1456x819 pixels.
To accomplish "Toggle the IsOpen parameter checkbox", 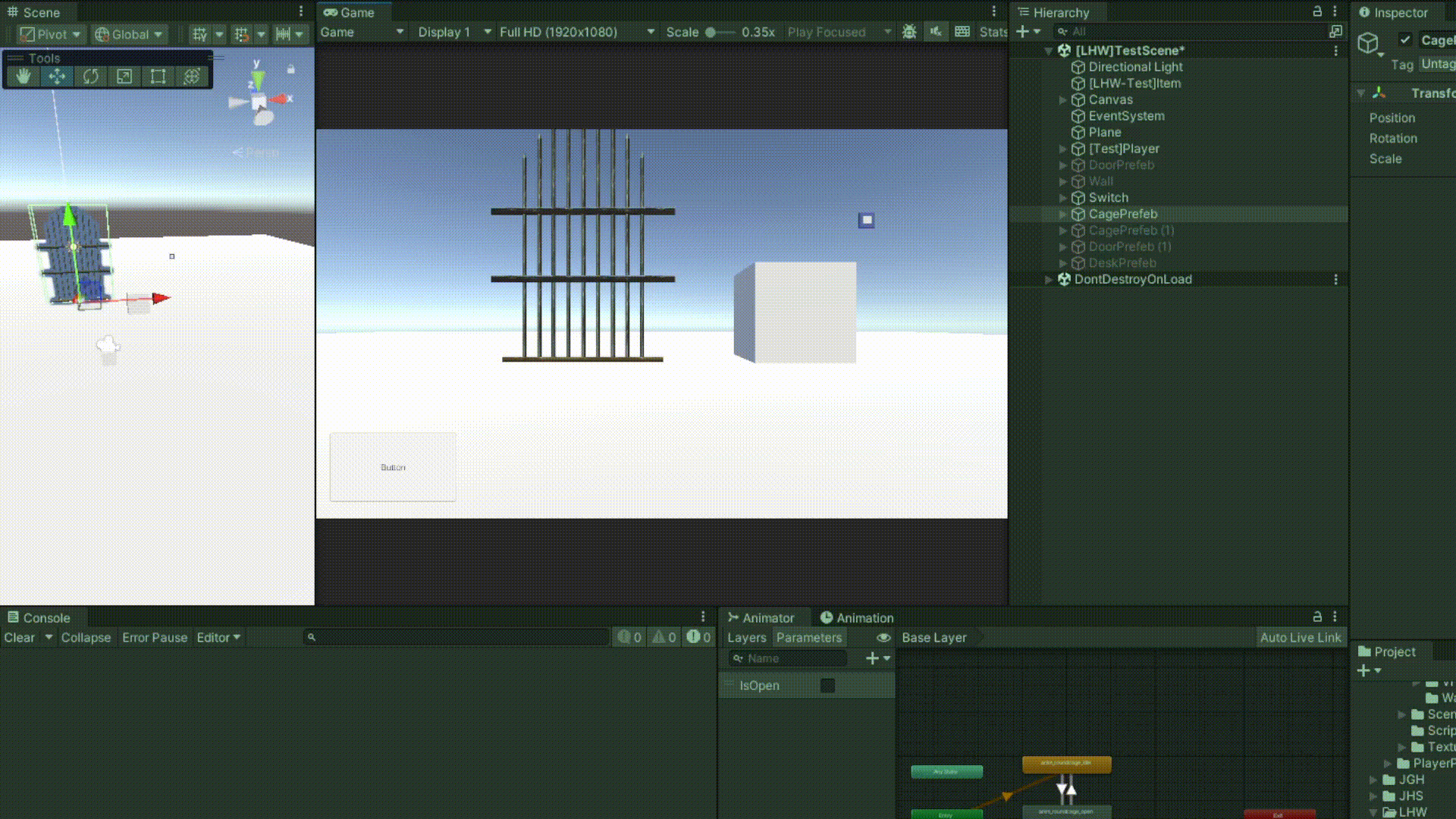I will coord(827,686).
